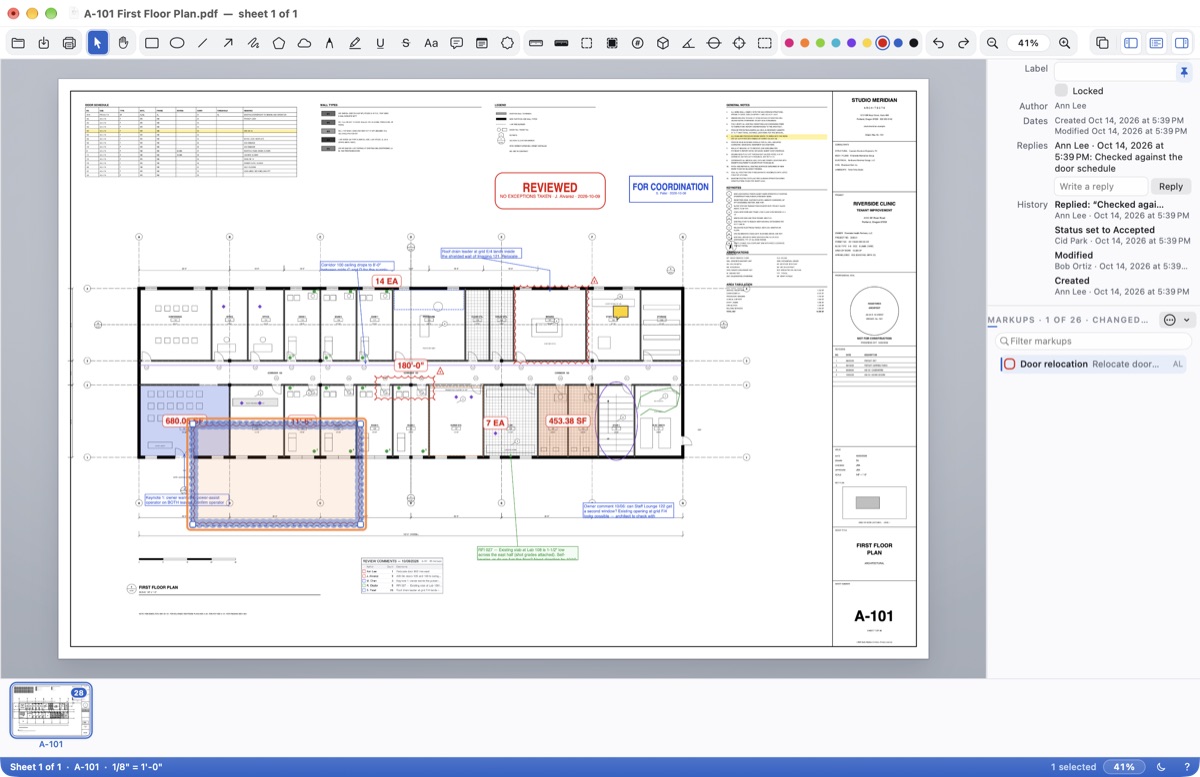The width and height of the screenshot is (1200, 777).
Task: Choose the Callout comment tool
Action: (x=457, y=43)
